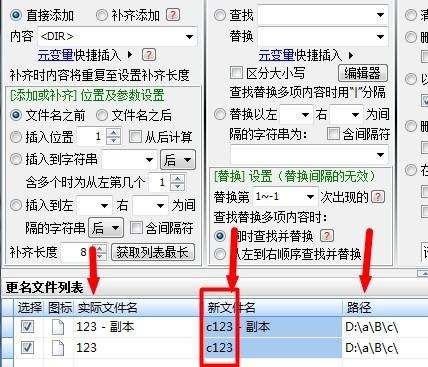Viewport: 428px width, 367px height.
Task: Adjust 含多个时为从左第几个 stepper
Action: click(x=177, y=182)
